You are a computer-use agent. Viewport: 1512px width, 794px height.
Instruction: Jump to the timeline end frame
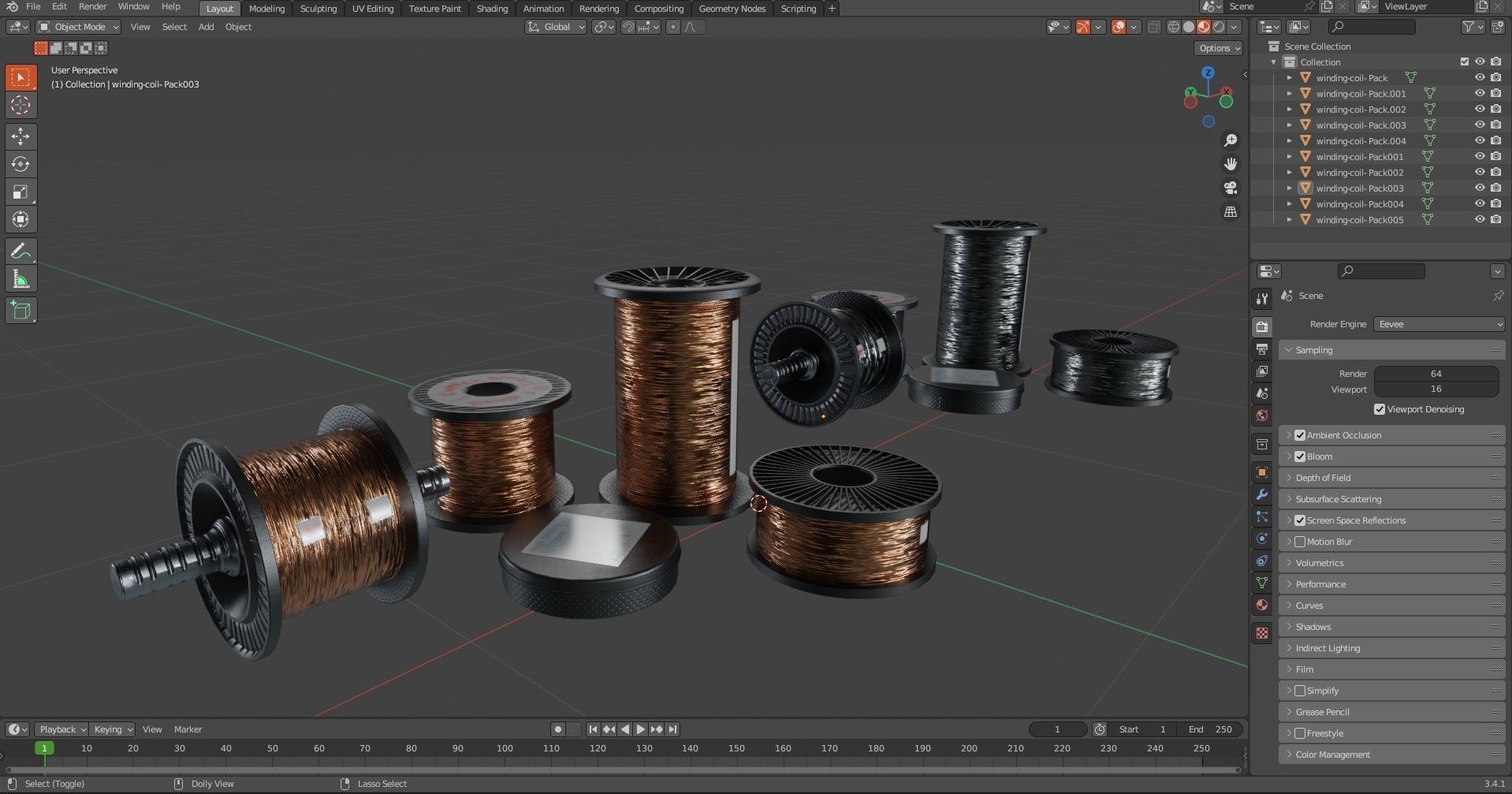[x=672, y=729]
